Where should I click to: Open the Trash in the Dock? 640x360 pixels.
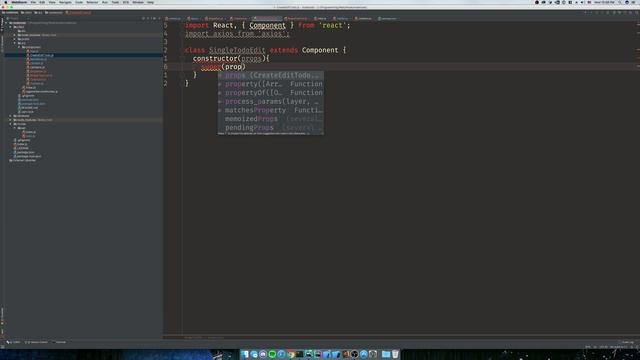pos(395,354)
